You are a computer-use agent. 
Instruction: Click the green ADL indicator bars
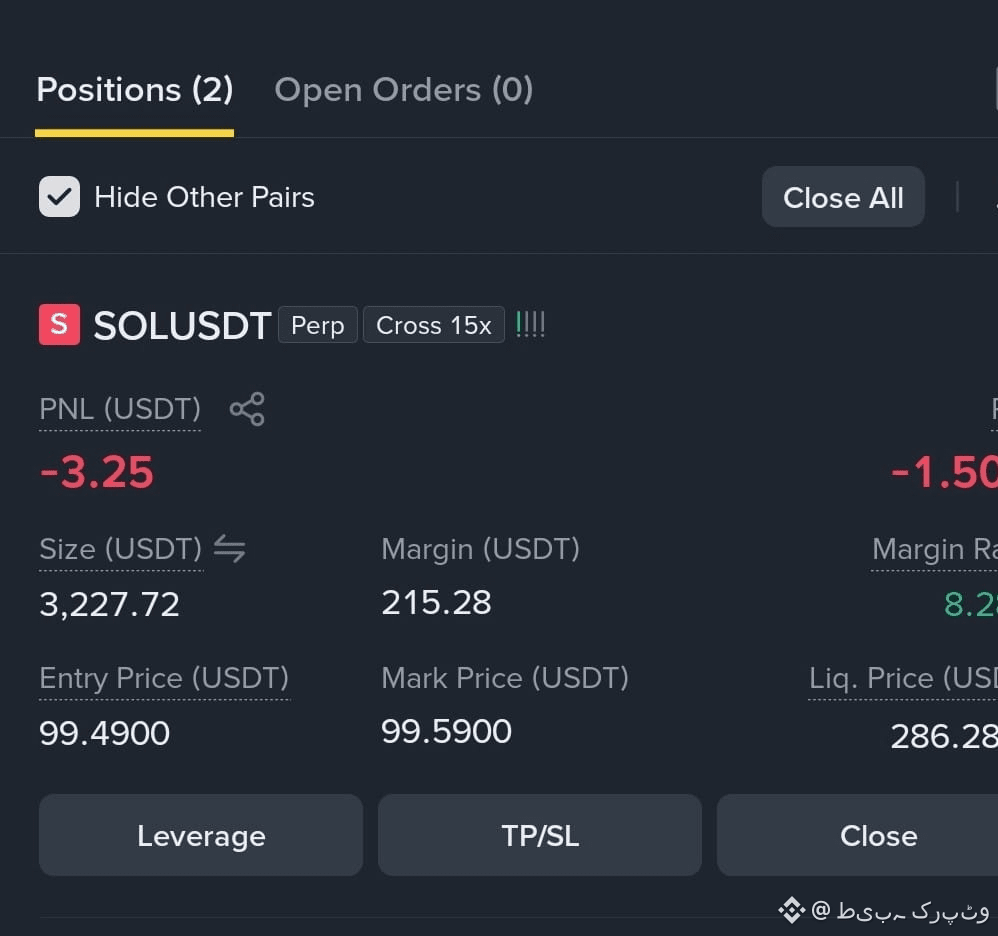click(x=530, y=325)
